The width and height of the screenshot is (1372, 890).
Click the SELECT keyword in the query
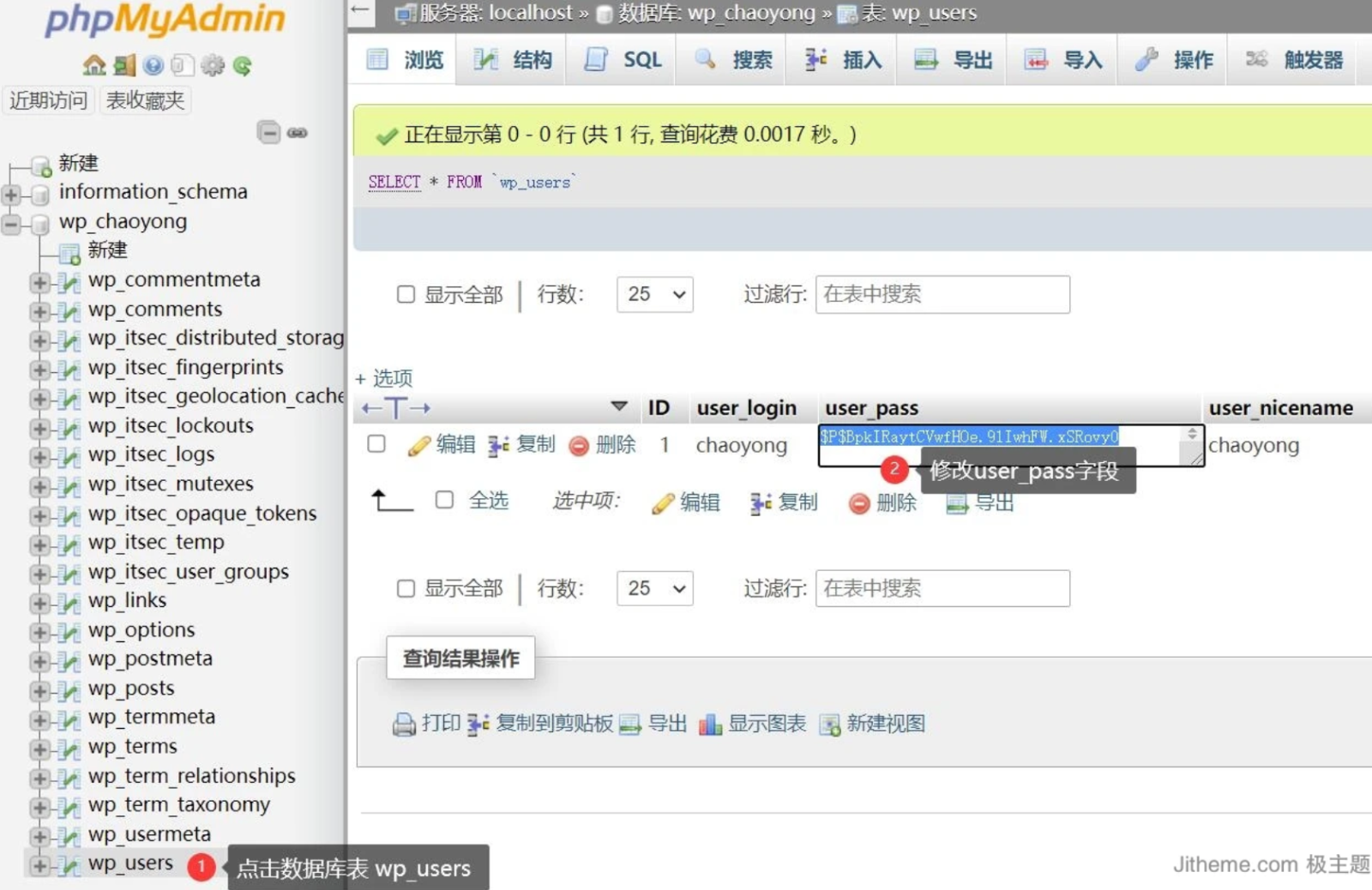point(394,182)
